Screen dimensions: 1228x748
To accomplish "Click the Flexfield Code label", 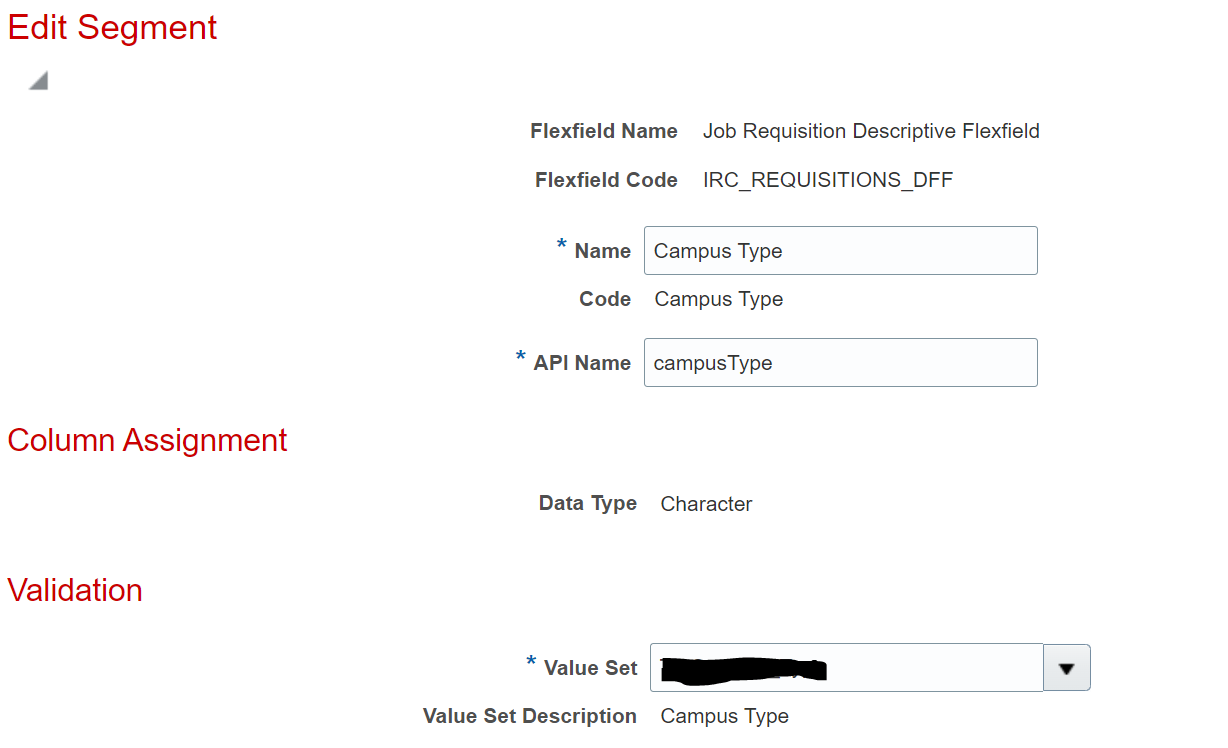I will coord(606,180).
